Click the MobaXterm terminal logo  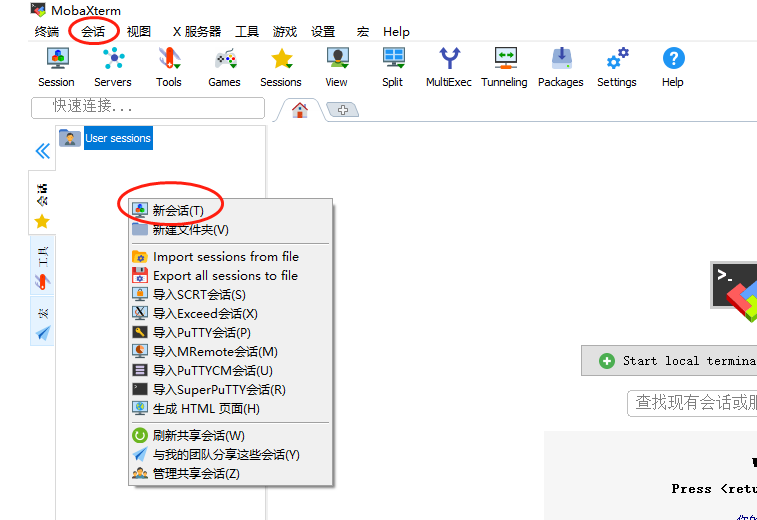735,290
